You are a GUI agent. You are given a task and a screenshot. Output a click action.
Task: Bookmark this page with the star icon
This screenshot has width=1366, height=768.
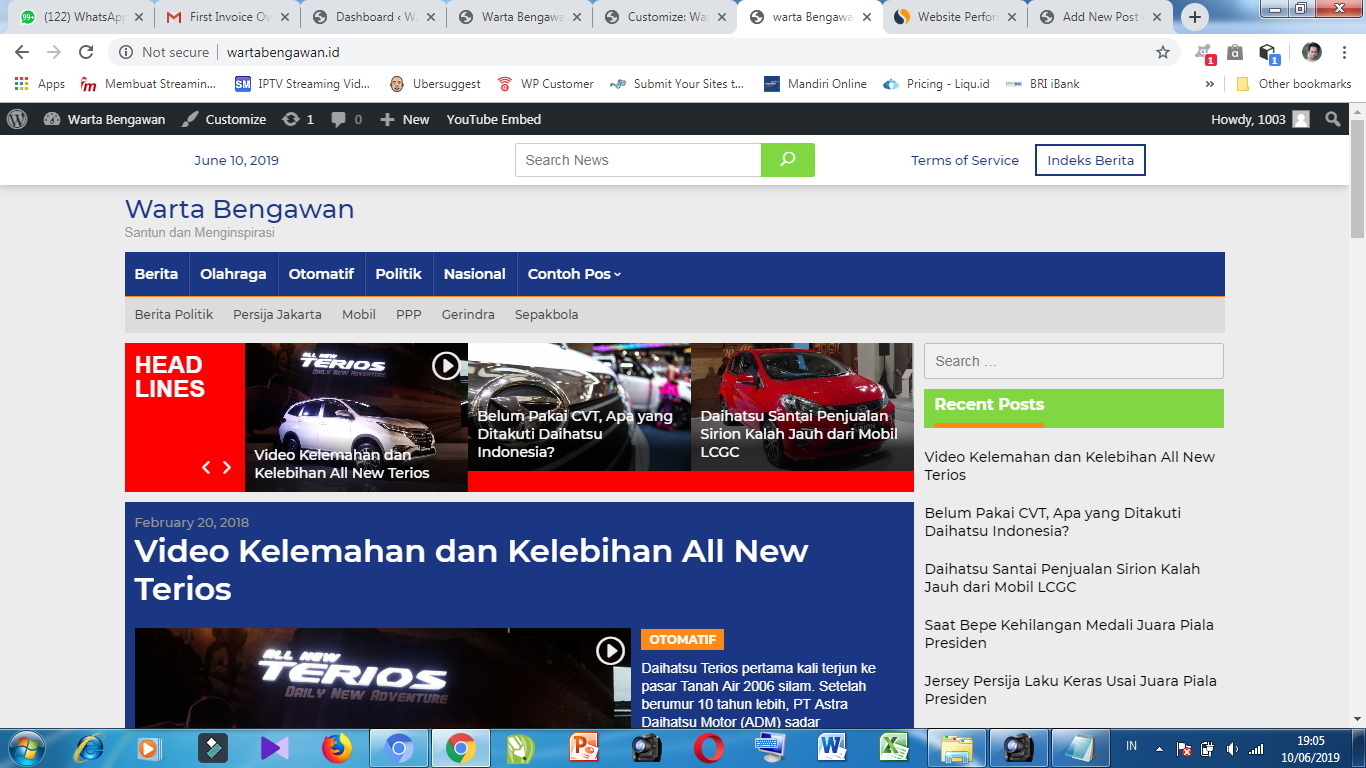(1163, 52)
